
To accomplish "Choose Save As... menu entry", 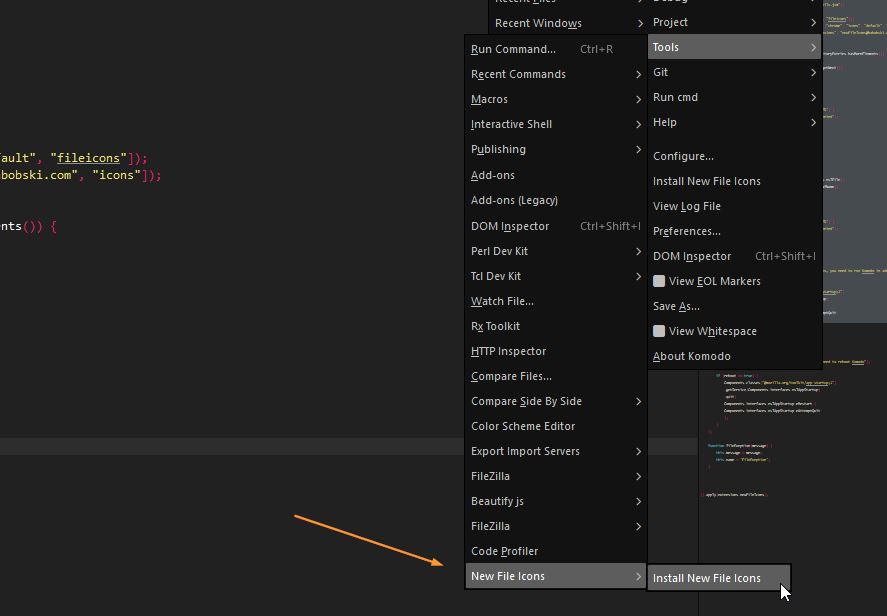I will (735, 306).
